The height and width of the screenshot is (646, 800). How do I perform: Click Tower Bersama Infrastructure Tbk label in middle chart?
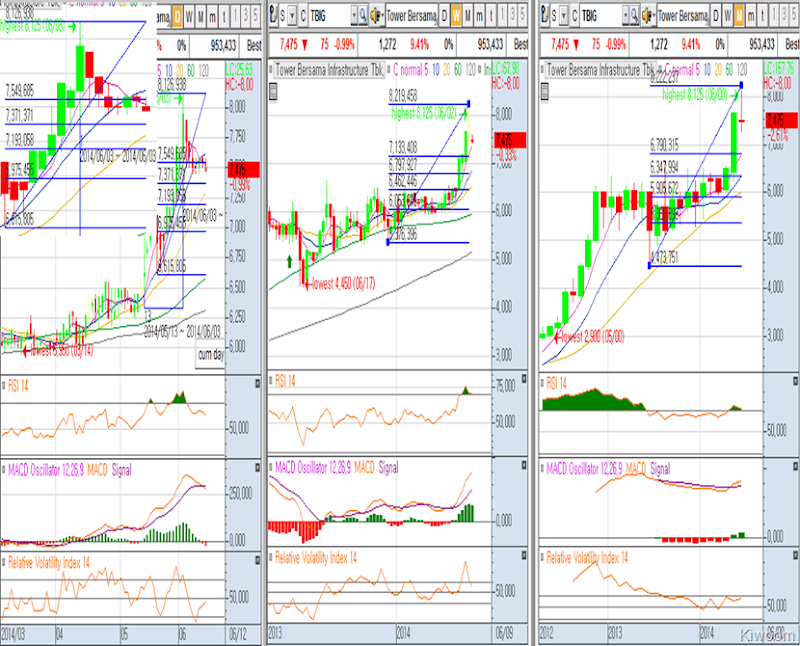click(x=329, y=70)
